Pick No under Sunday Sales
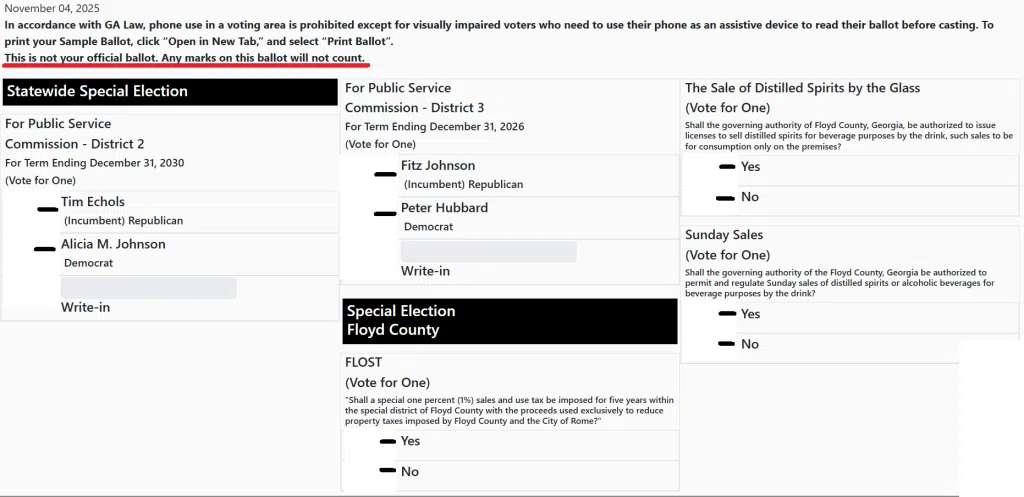Screen dimensions: 1024x497 click(728, 344)
